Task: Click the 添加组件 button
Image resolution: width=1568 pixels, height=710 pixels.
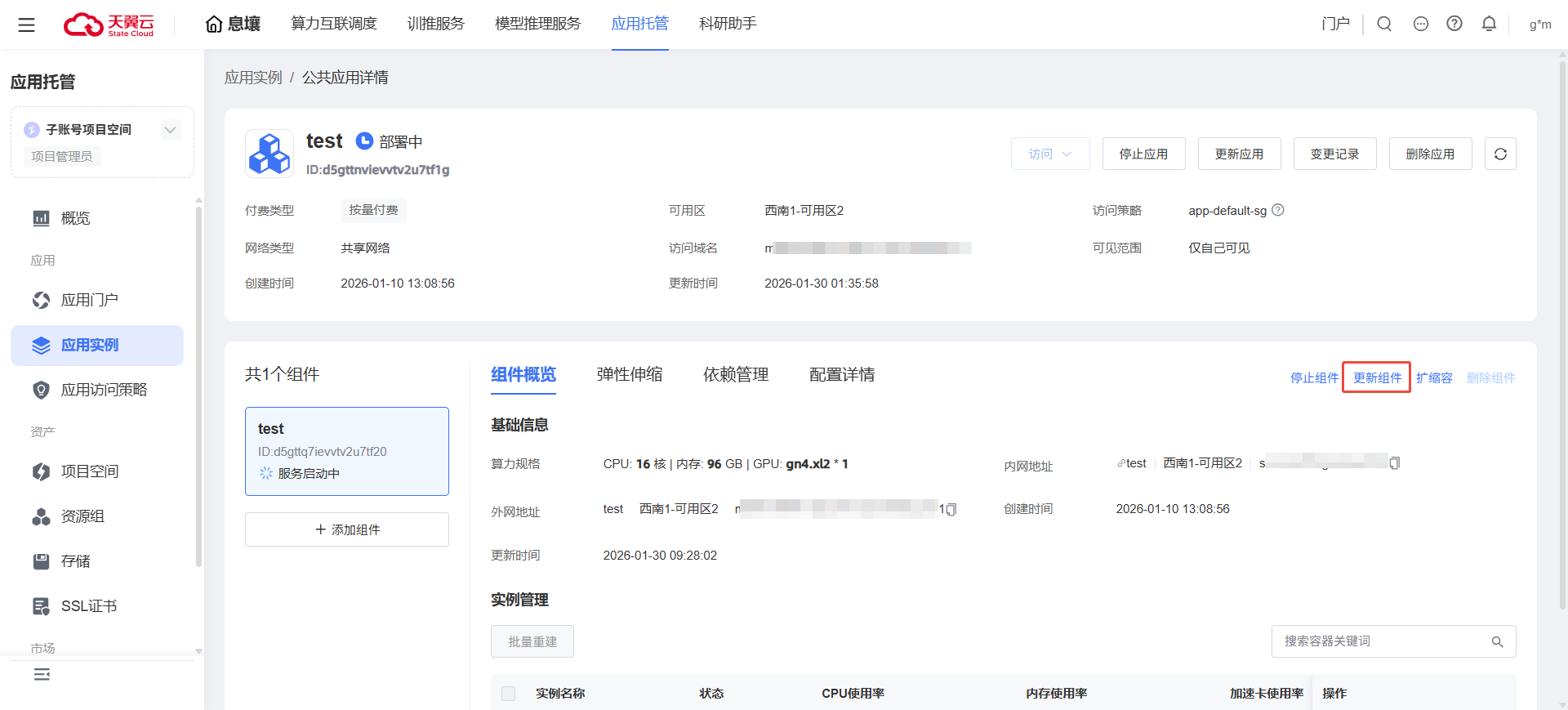Action: [347, 529]
